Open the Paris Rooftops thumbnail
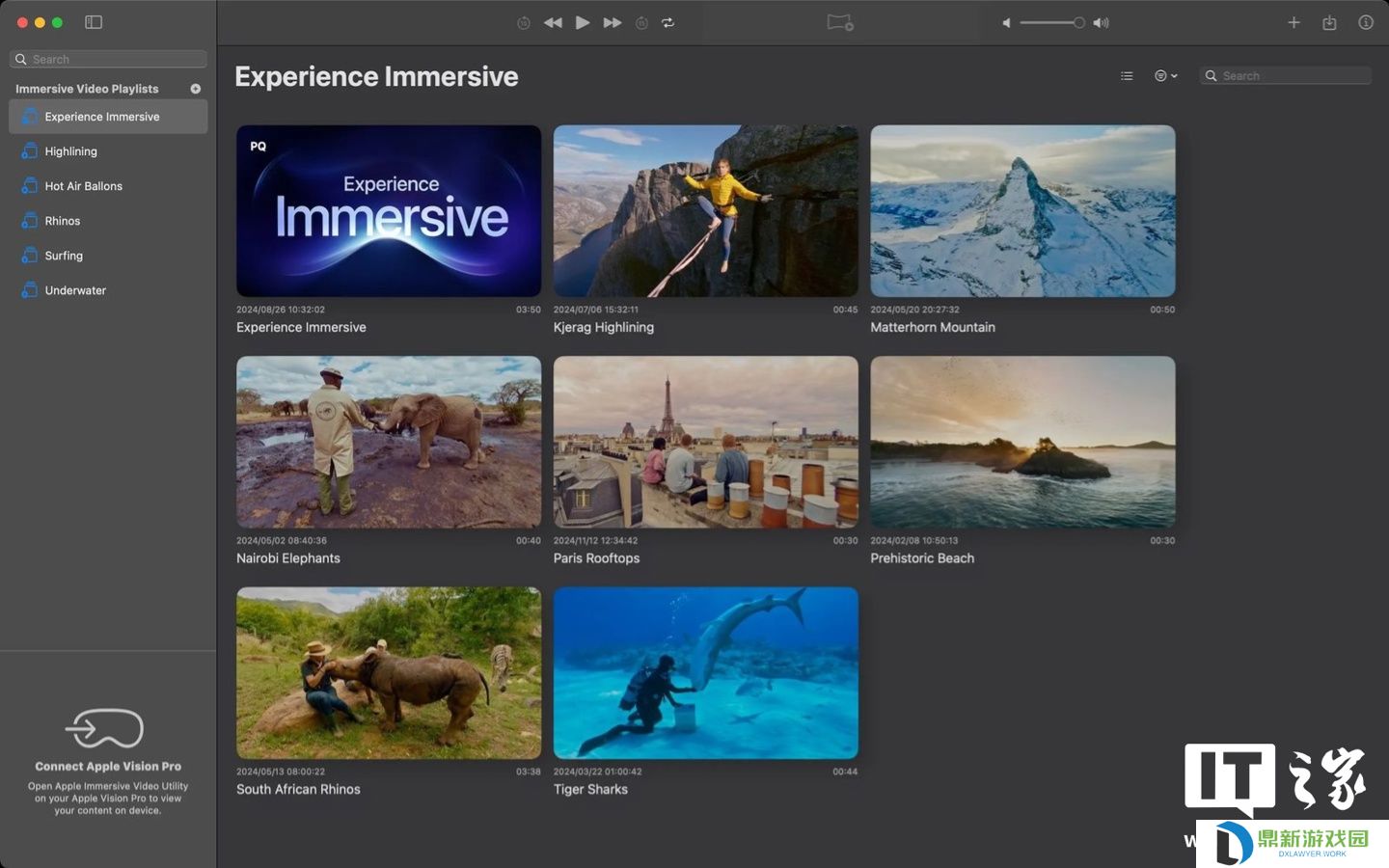 coord(705,442)
